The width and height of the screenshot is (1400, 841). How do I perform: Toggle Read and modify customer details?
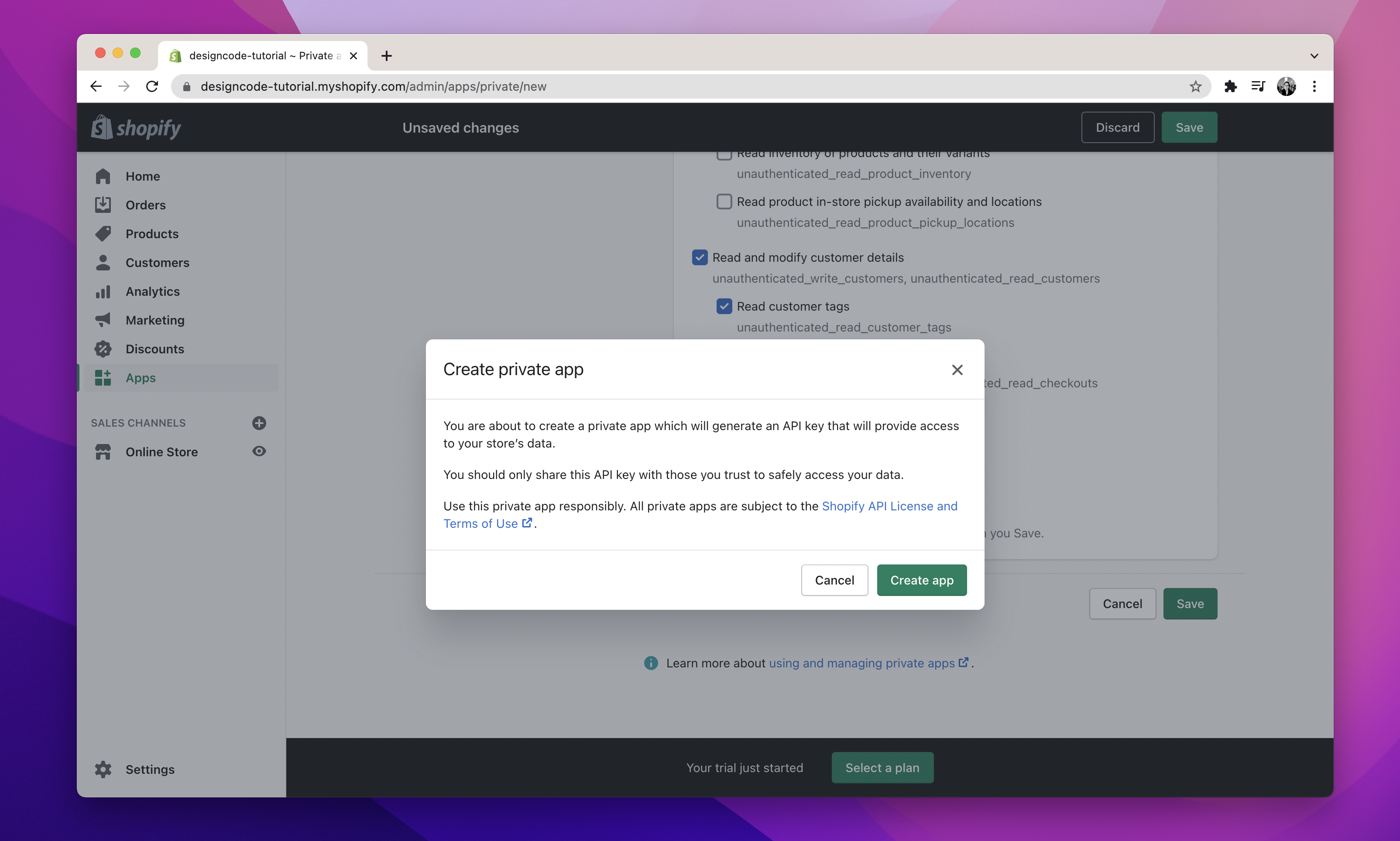point(700,257)
